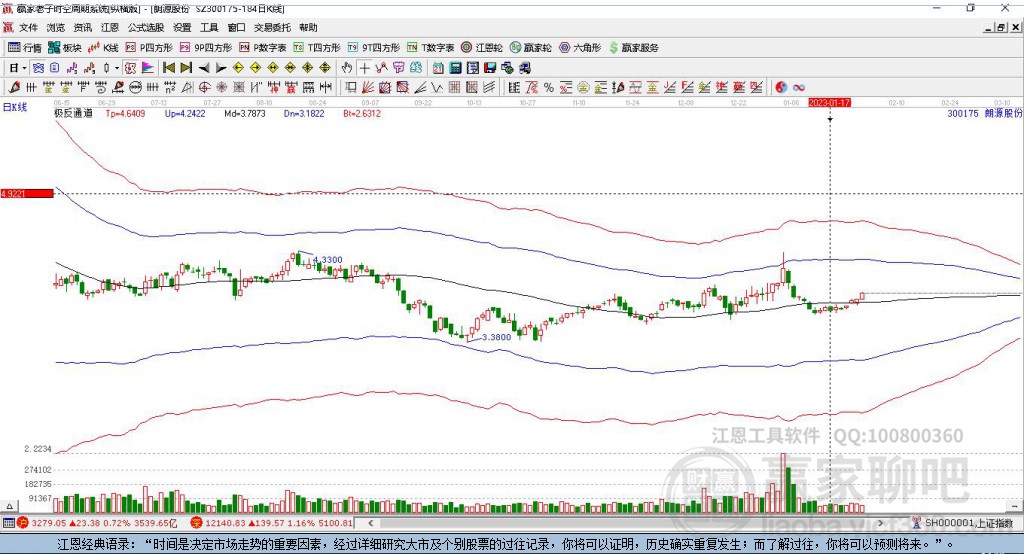
Task: Open the 9P四方形 tool
Action: click(206, 48)
